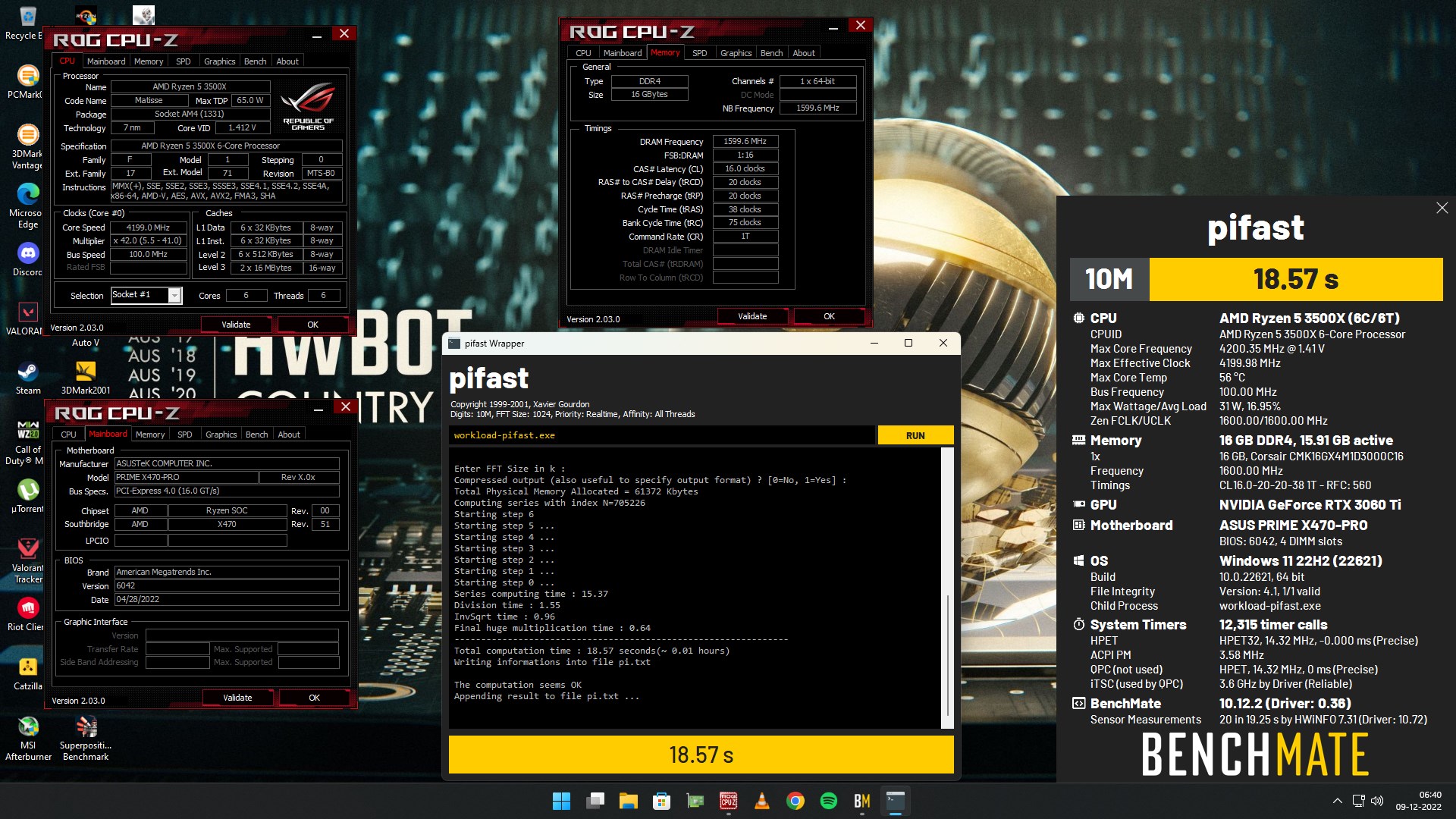Switch to CPU tab in the memory CPU-Z window
The width and height of the screenshot is (1456, 819).
click(583, 53)
